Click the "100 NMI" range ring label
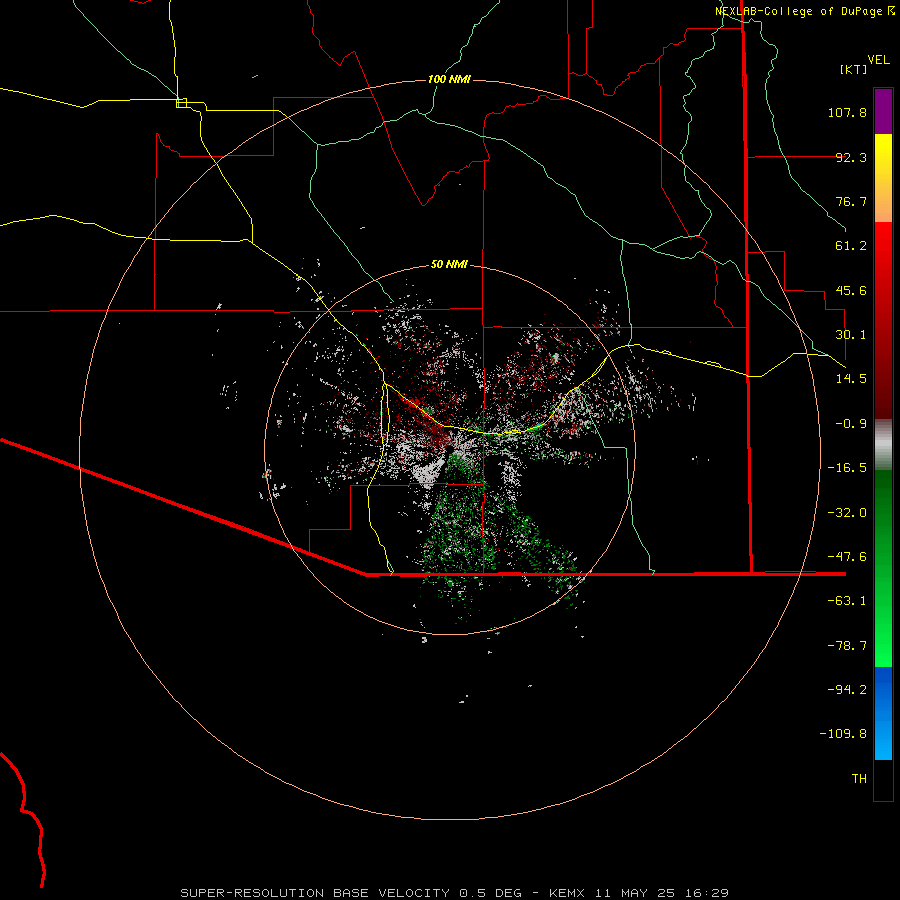The width and height of the screenshot is (900, 900). [449, 79]
